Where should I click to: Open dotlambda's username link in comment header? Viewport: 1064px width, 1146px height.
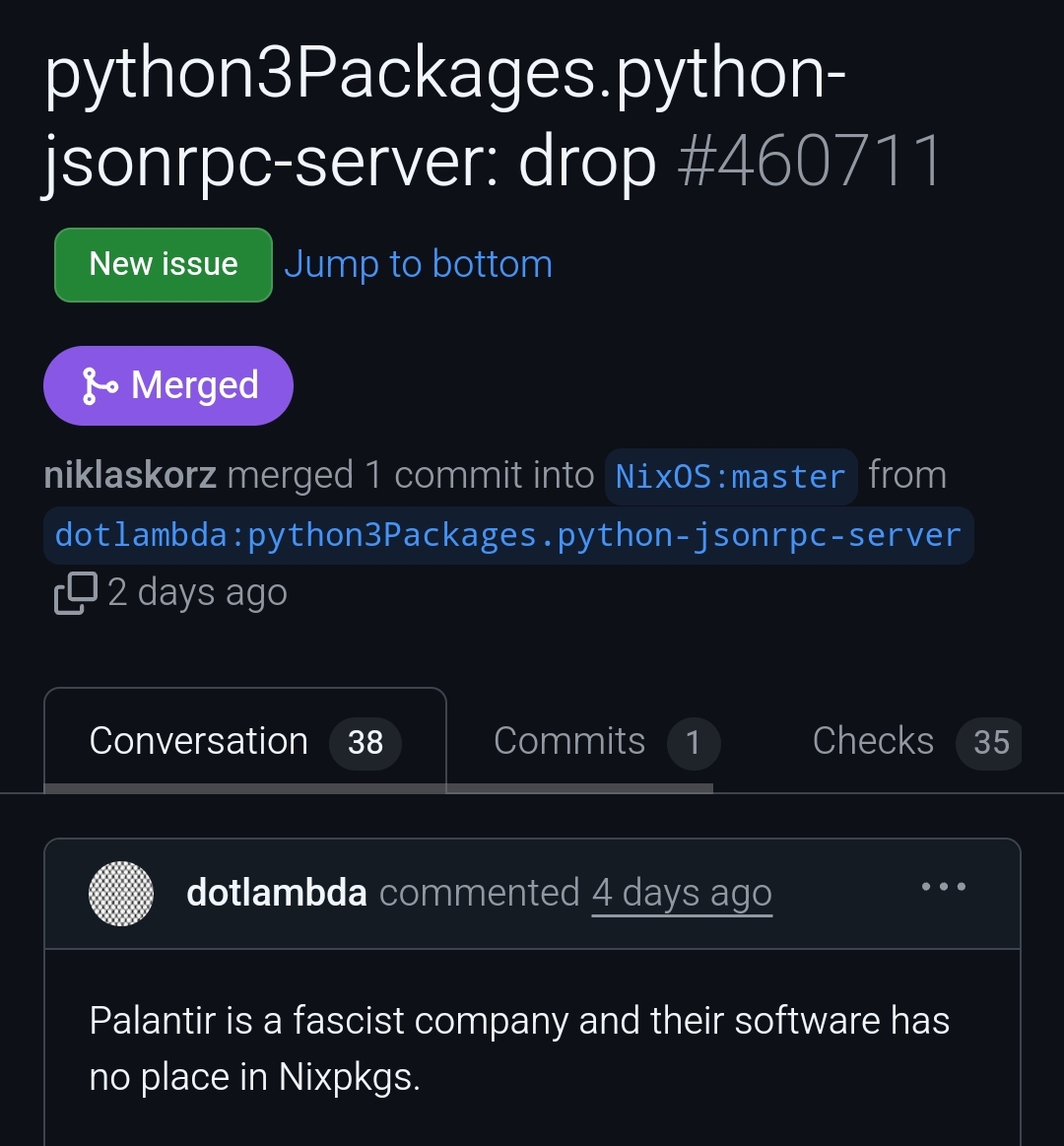(277, 893)
